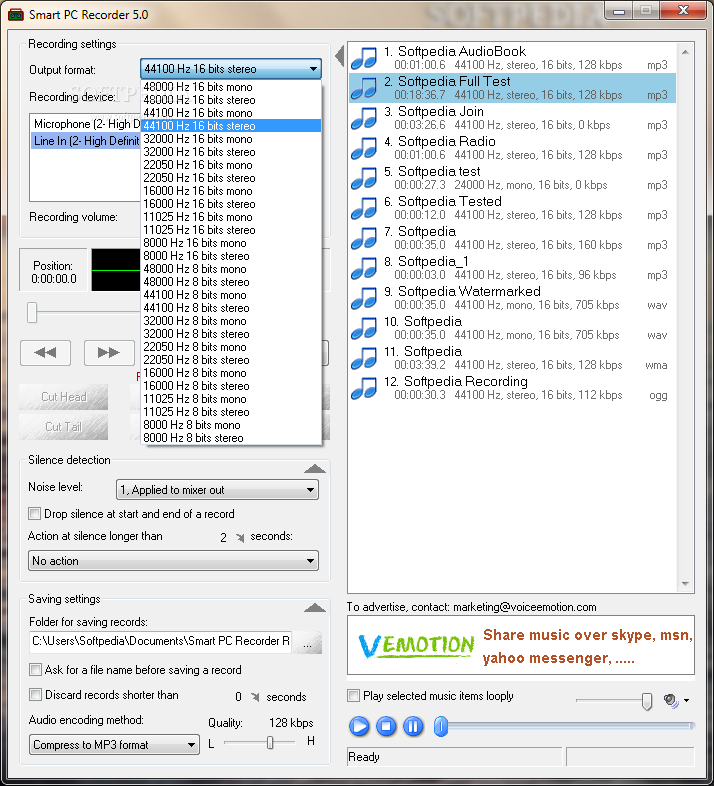The image size is (714, 786).
Task: Click music icon of Softpedia Full Test
Action: (364, 88)
